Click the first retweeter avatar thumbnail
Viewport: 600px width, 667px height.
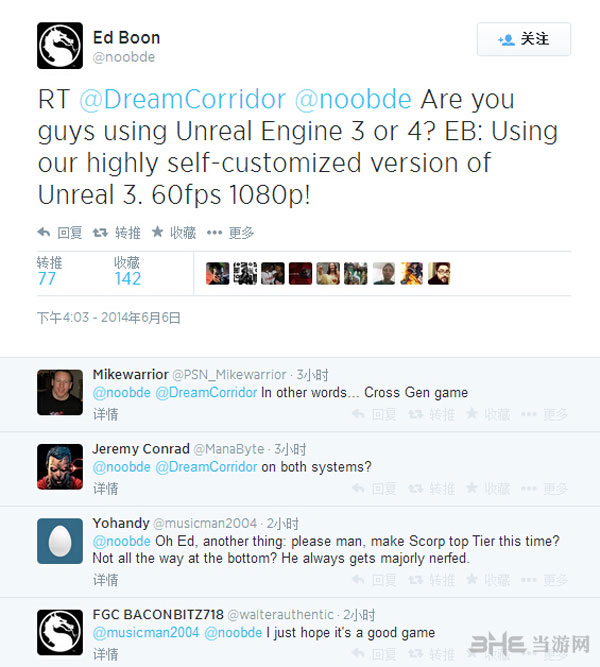(217, 273)
